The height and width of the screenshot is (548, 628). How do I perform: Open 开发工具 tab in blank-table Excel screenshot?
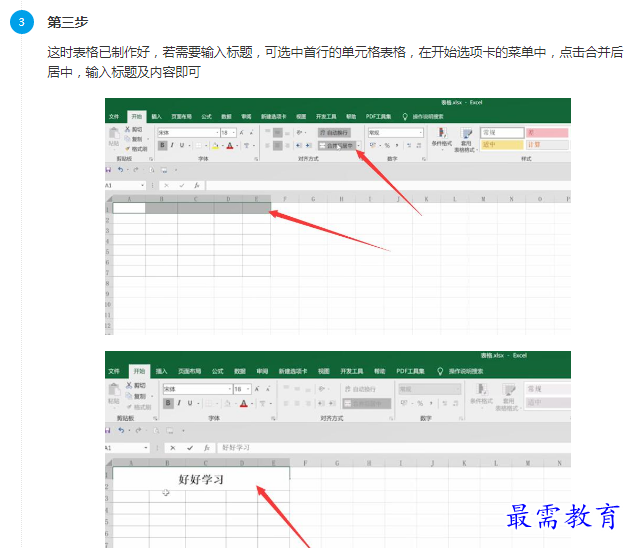coord(326,117)
